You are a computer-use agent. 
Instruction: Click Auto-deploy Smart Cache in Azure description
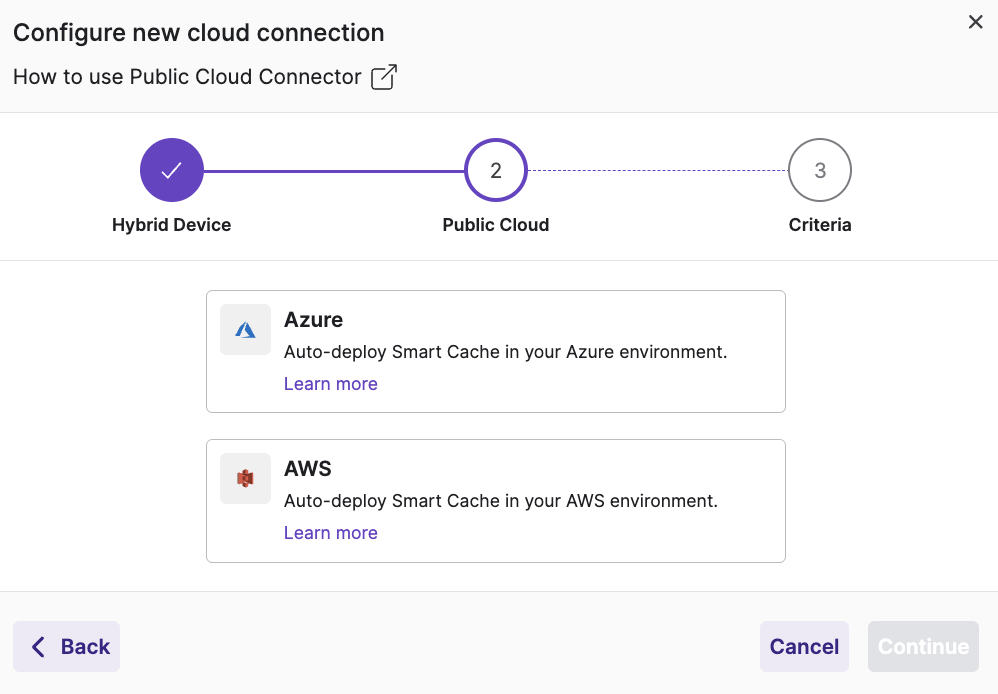click(x=505, y=352)
